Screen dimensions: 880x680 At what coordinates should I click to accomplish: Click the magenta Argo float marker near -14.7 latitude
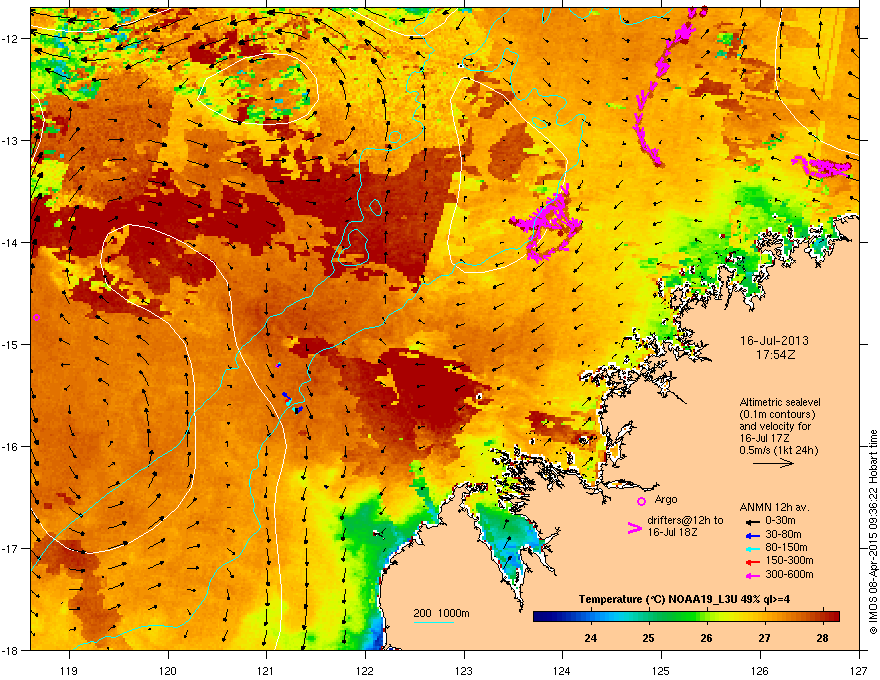coord(36,318)
